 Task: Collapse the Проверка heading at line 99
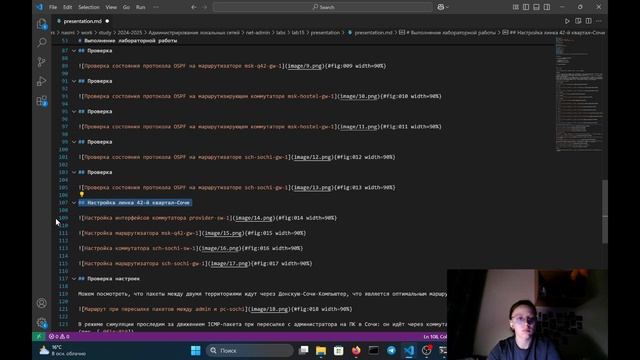(x=74, y=142)
